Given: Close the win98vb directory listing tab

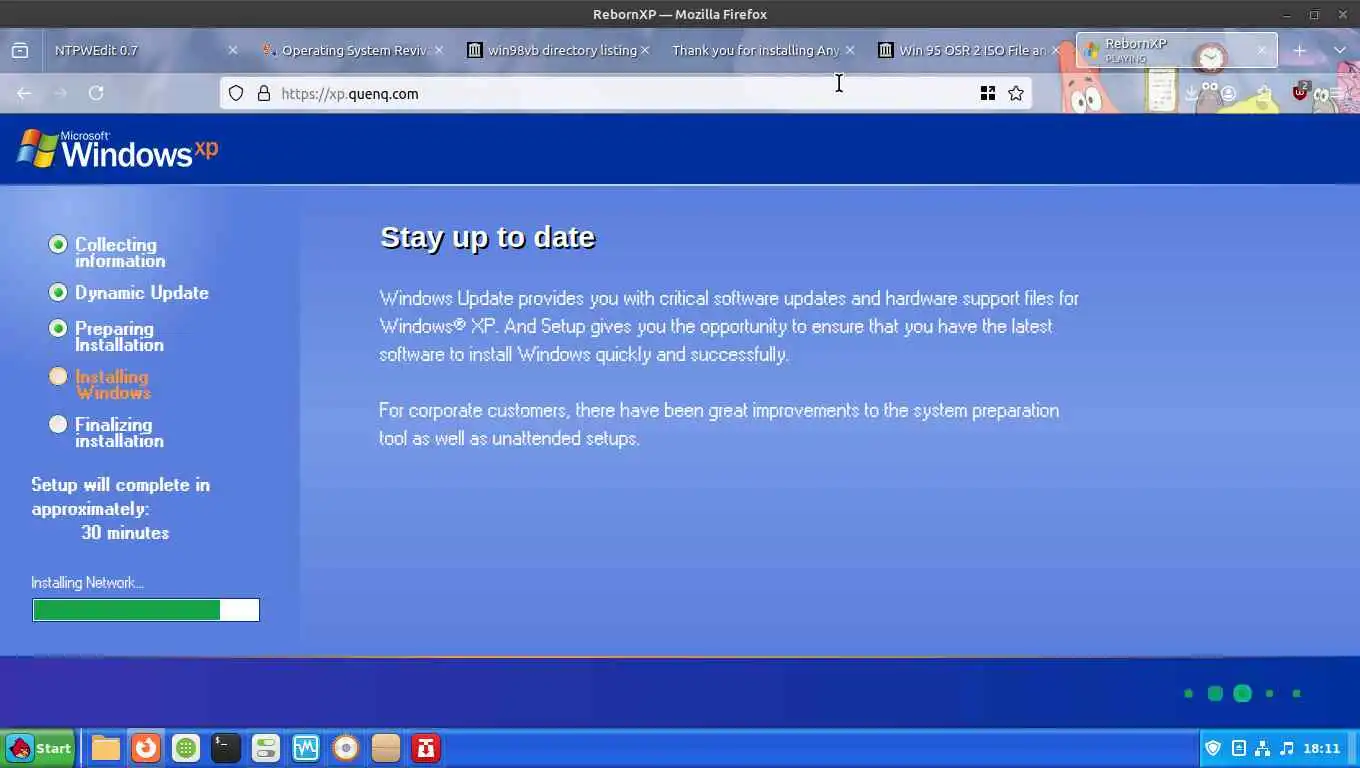Looking at the screenshot, I should pos(645,50).
